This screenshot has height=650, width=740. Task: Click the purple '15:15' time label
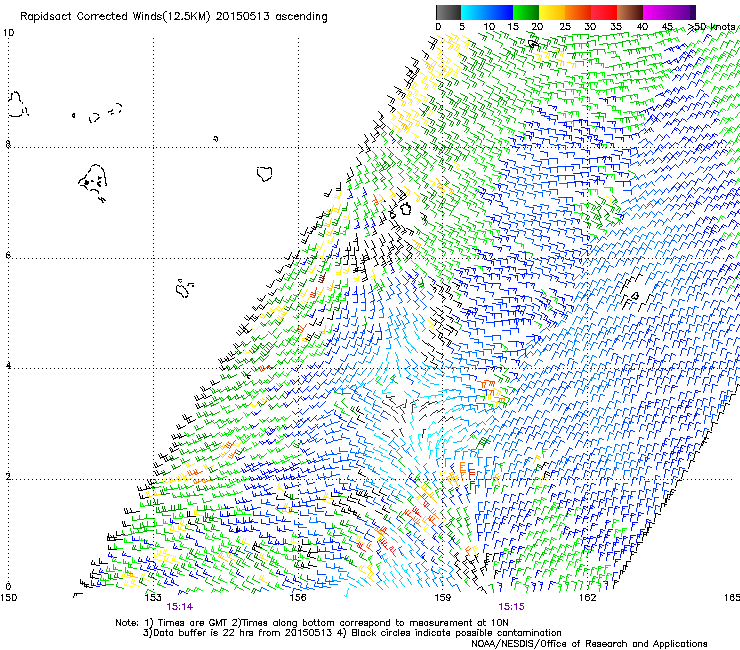click(512, 607)
